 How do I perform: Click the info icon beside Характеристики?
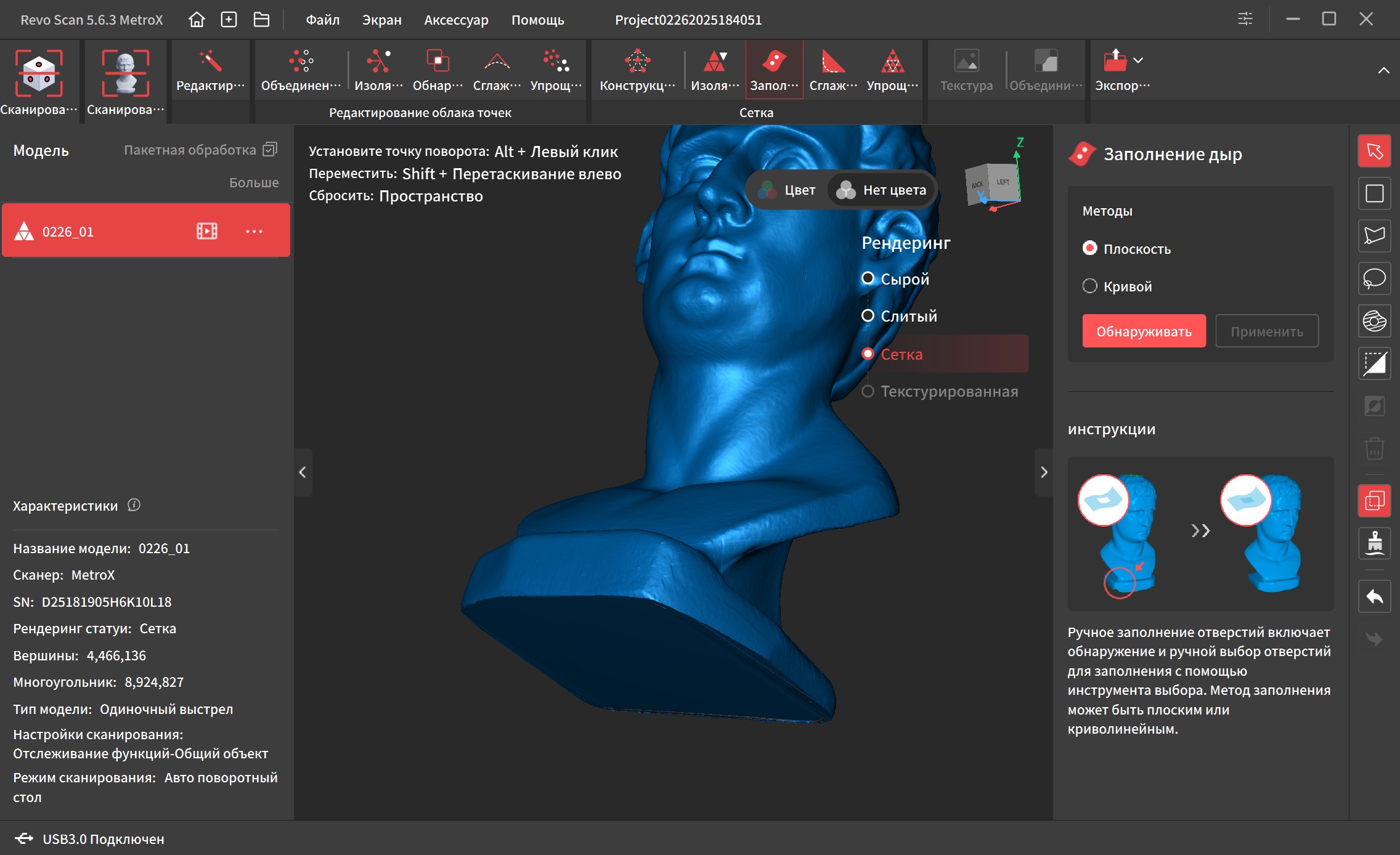pos(134,505)
